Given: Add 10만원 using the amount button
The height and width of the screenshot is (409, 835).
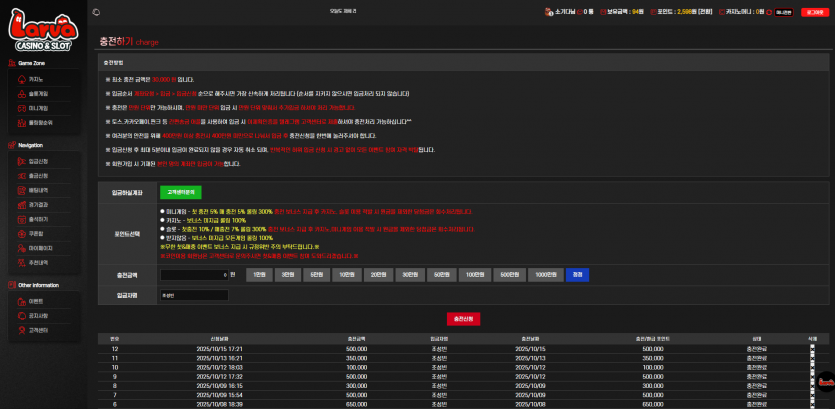Looking at the screenshot, I should pos(346,275).
